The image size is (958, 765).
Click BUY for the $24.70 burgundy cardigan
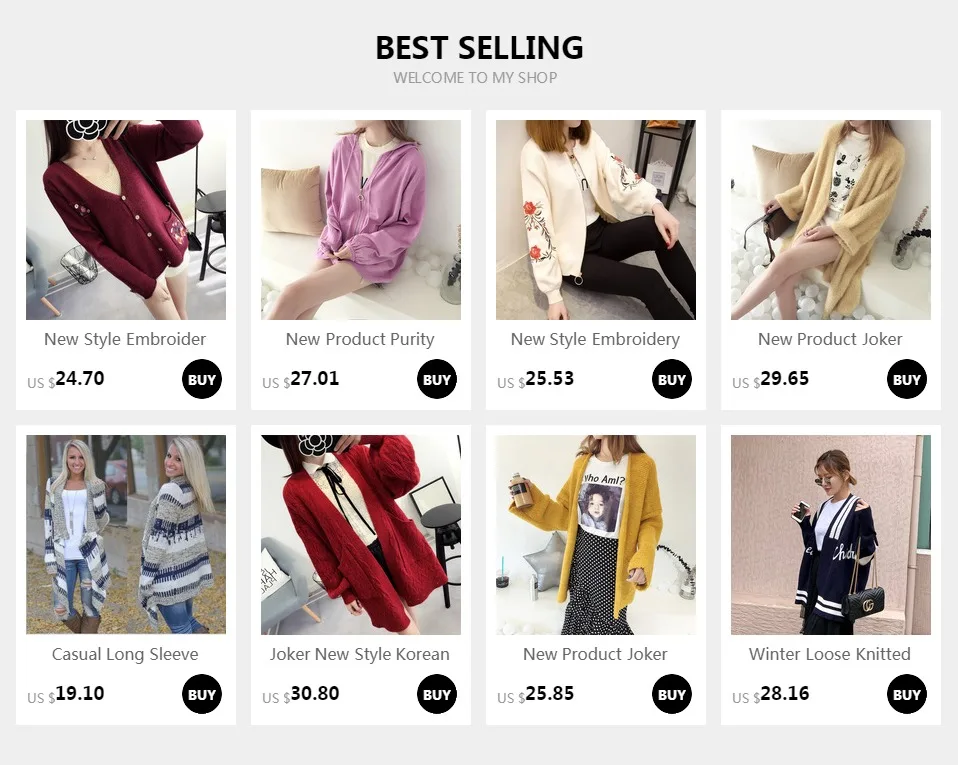(202, 379)
